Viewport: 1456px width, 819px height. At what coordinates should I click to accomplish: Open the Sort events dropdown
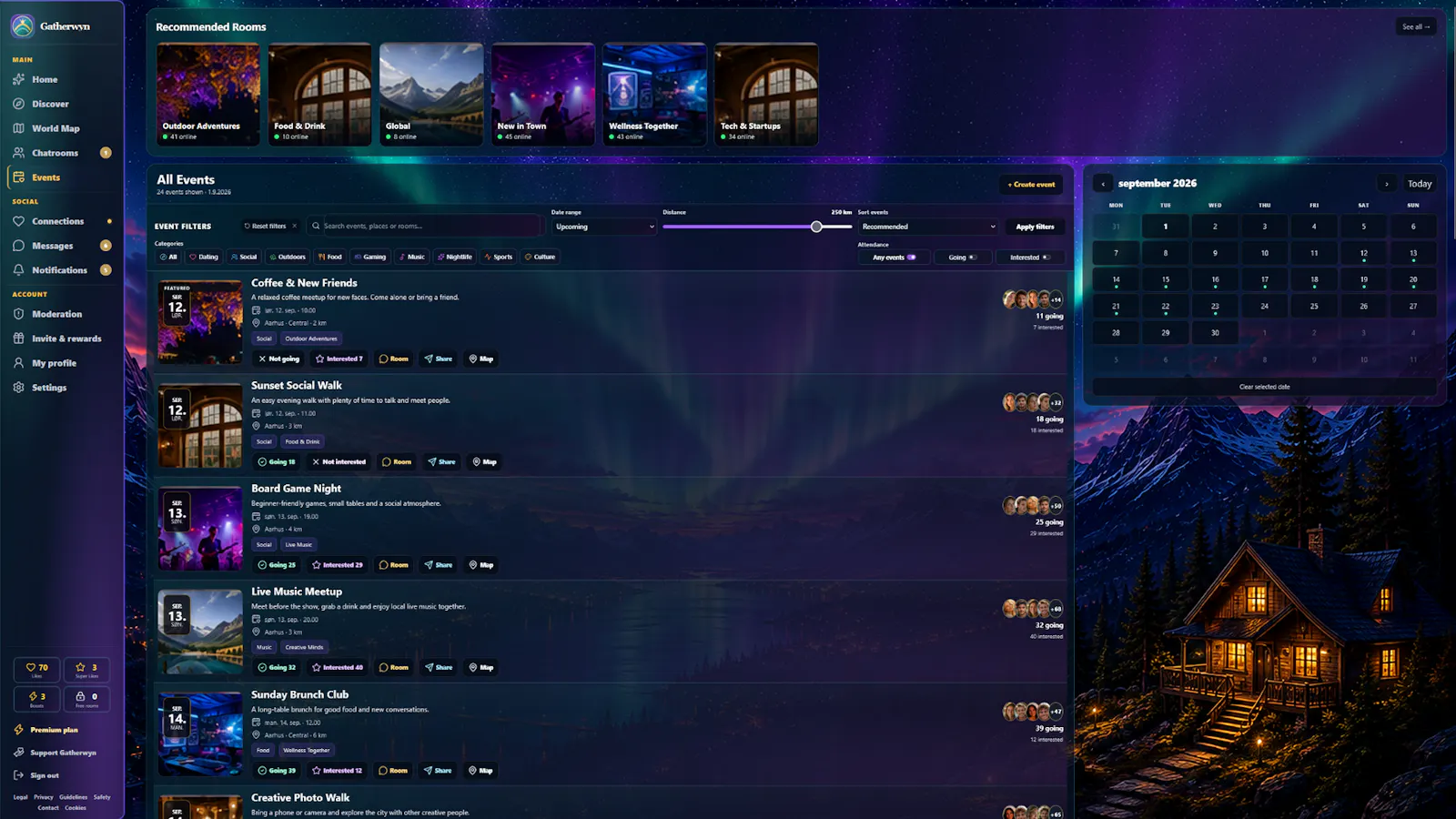pyautogui.click(x=928, y=227)
